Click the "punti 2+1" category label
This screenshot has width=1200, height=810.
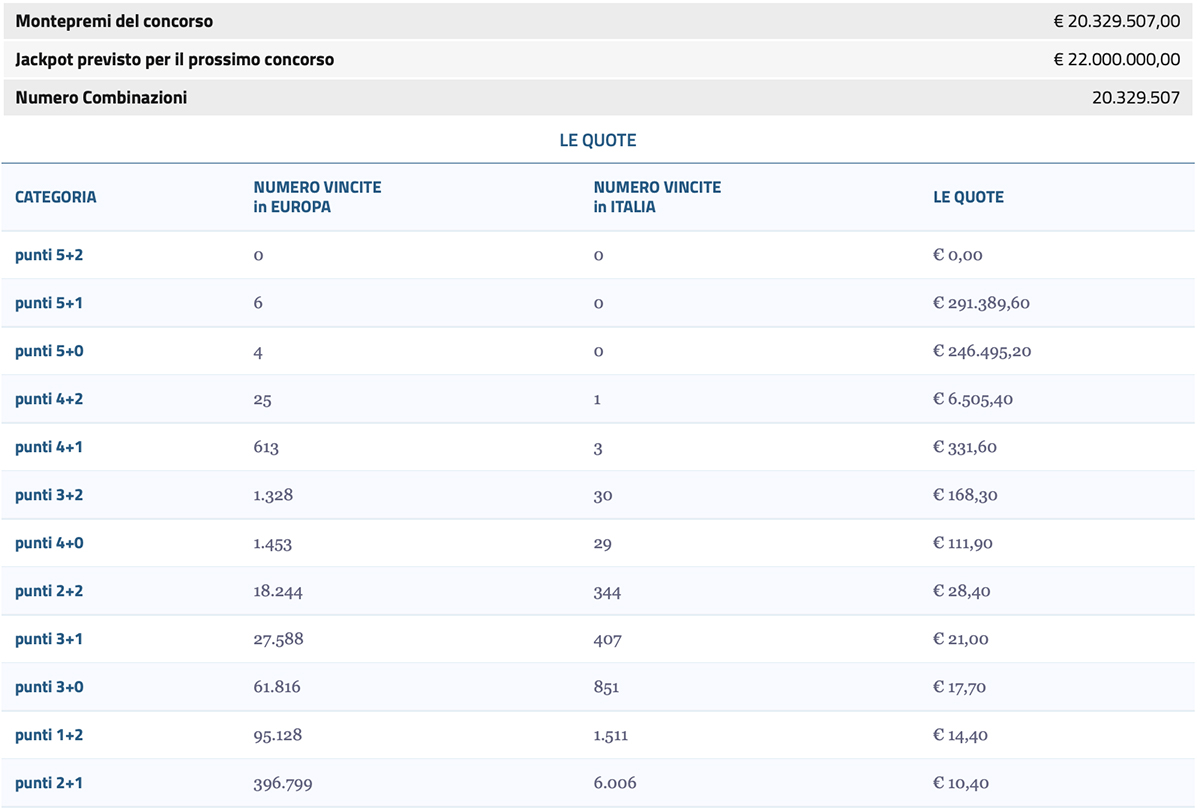(x=49, y=783)
